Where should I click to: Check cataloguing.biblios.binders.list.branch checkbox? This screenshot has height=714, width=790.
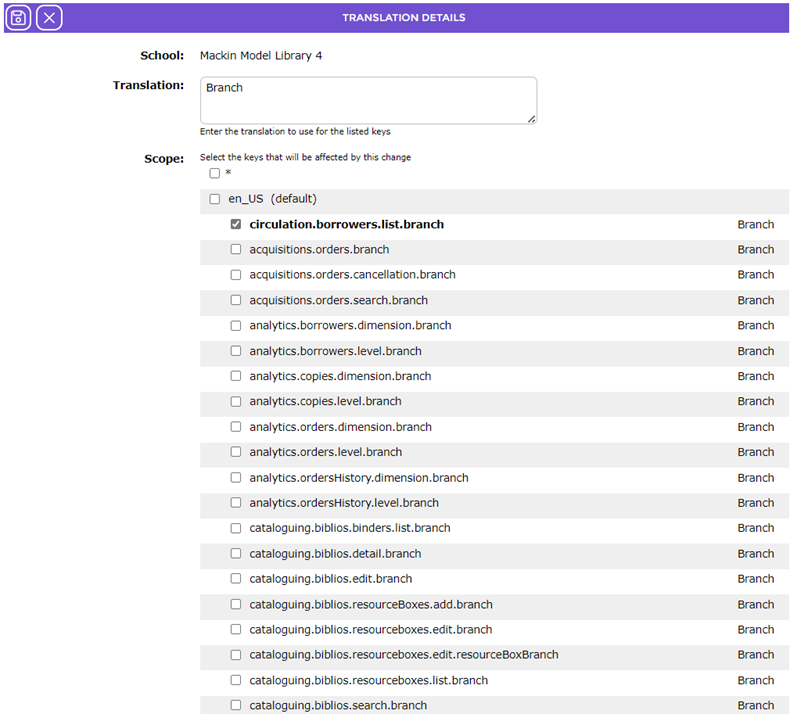click(236, 528)
